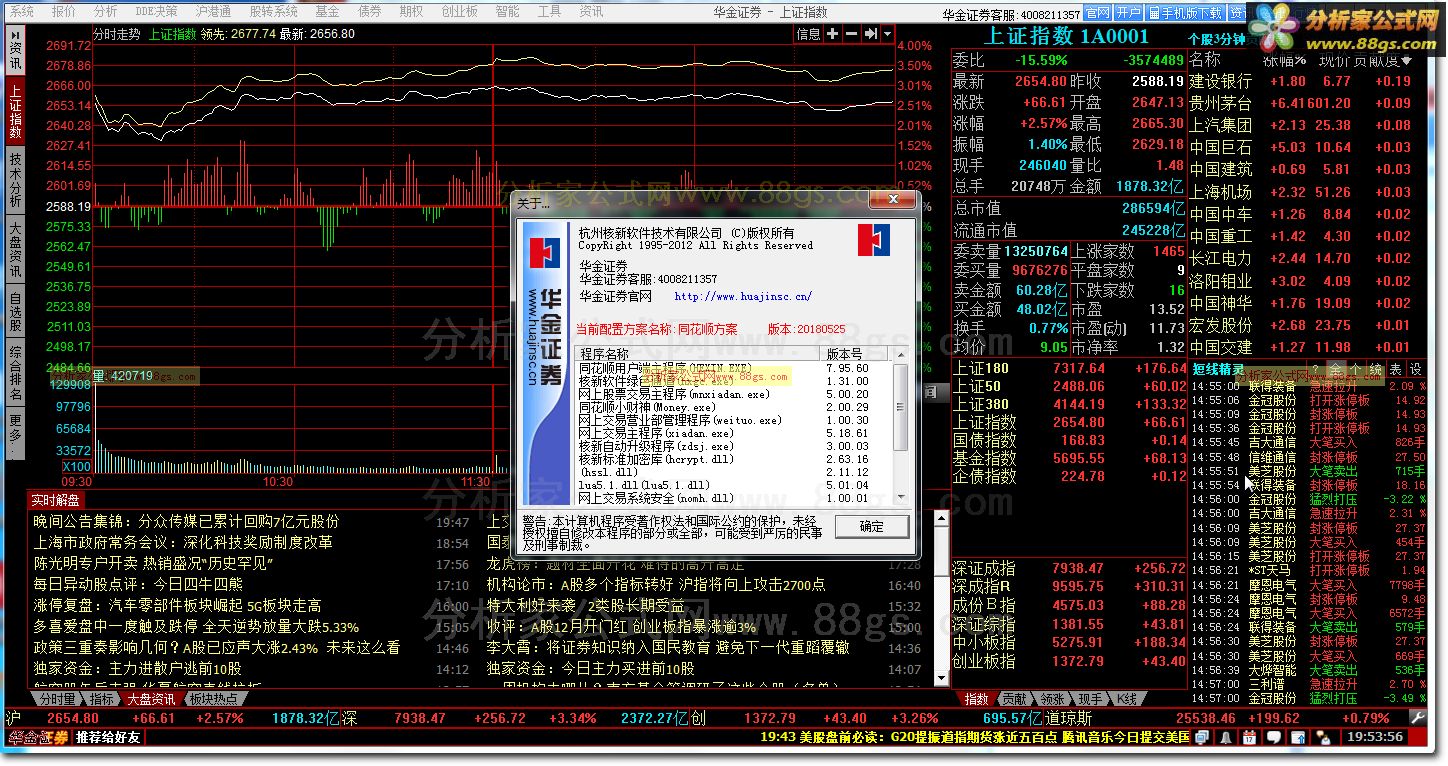Open the chart header dropdown arrow

click(x=886, y=34)
